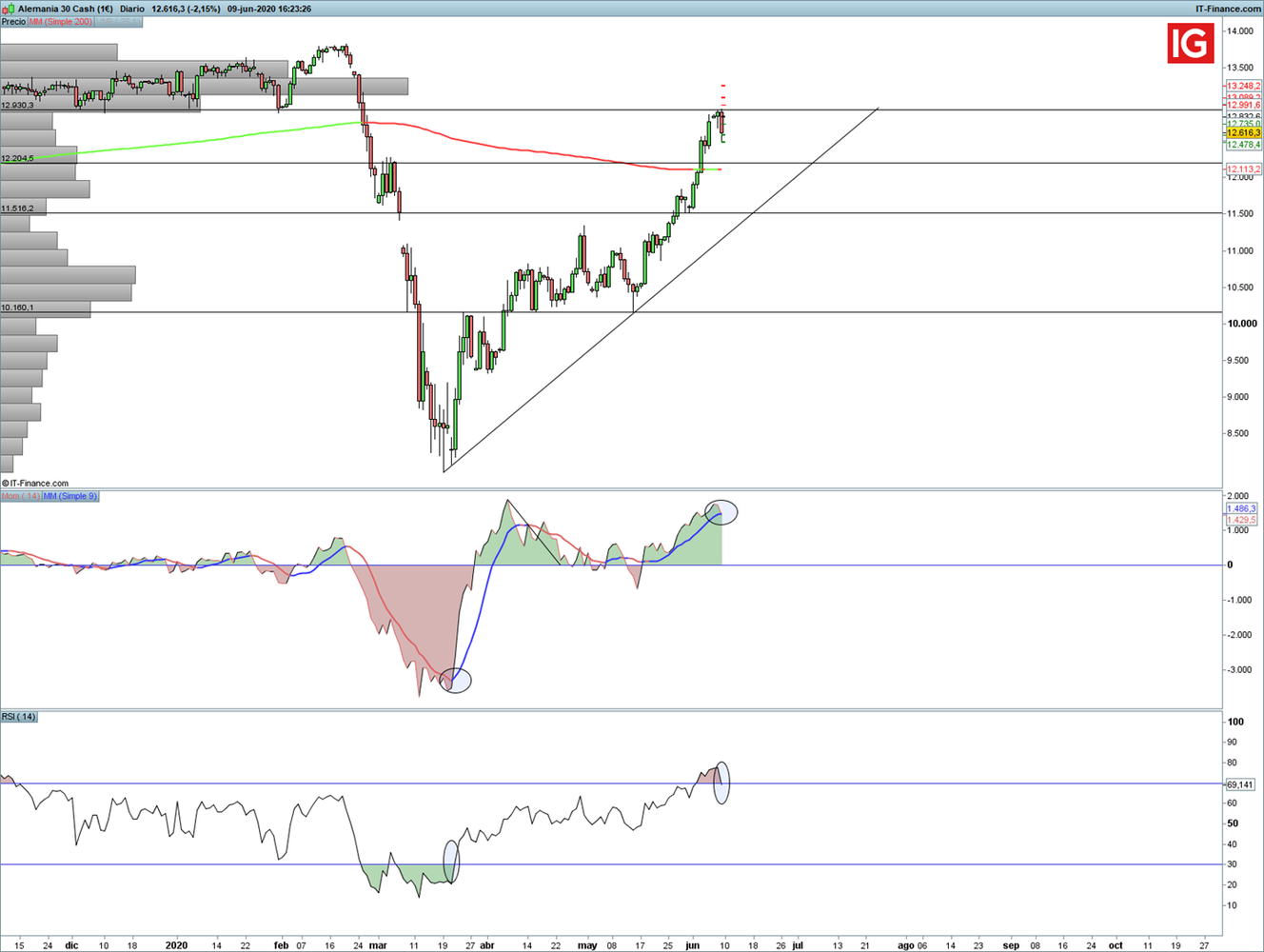Click the 14.000 price axis label

(1240, 31)
